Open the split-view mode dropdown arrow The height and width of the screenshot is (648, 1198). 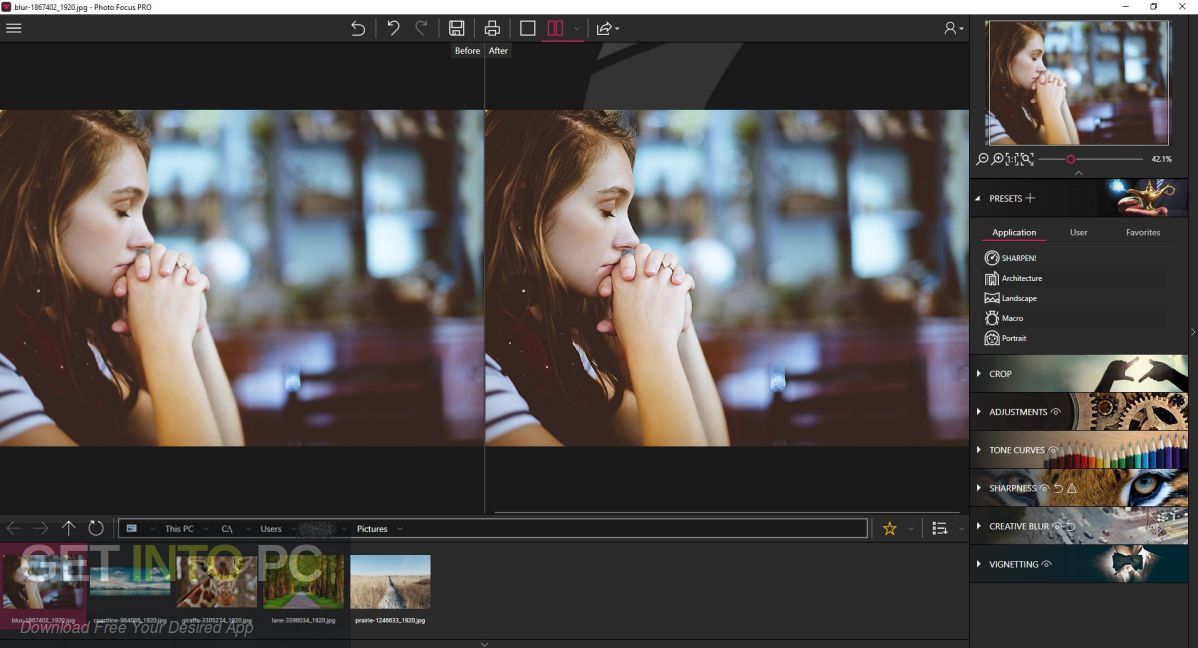click(x=576, y=28)
